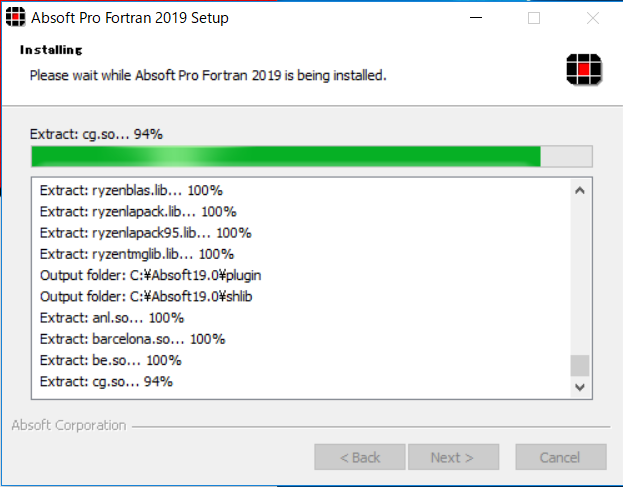Click the maximize window icon
Viewport: 623px width, 487px height.
534,18
